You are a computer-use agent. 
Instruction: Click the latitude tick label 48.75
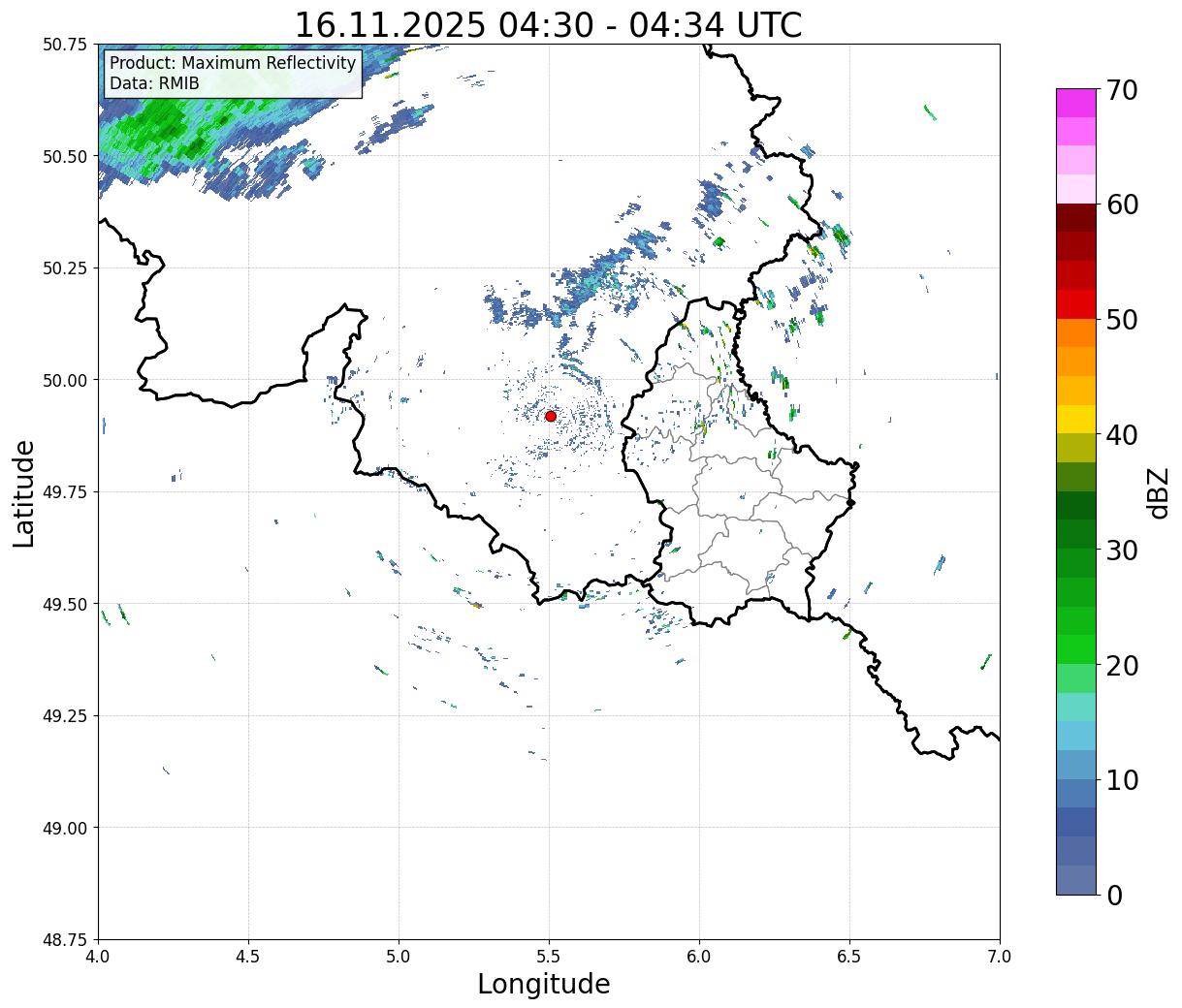65,940
